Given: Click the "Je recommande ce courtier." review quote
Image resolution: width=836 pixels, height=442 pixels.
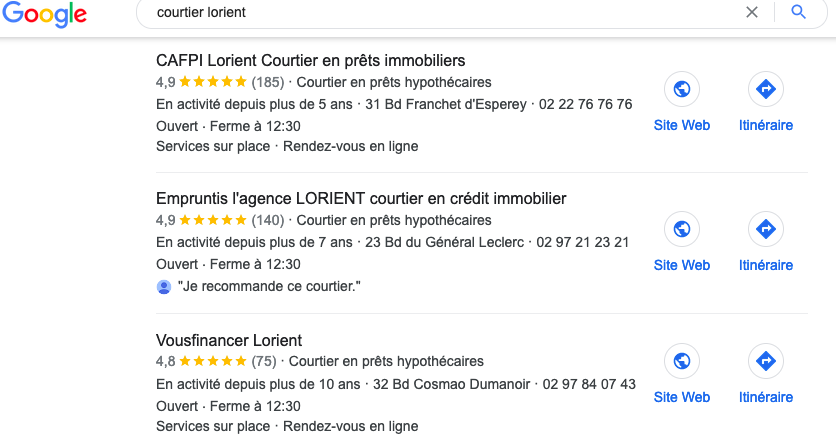Looking at the screenshot, I should click(268, 287).
